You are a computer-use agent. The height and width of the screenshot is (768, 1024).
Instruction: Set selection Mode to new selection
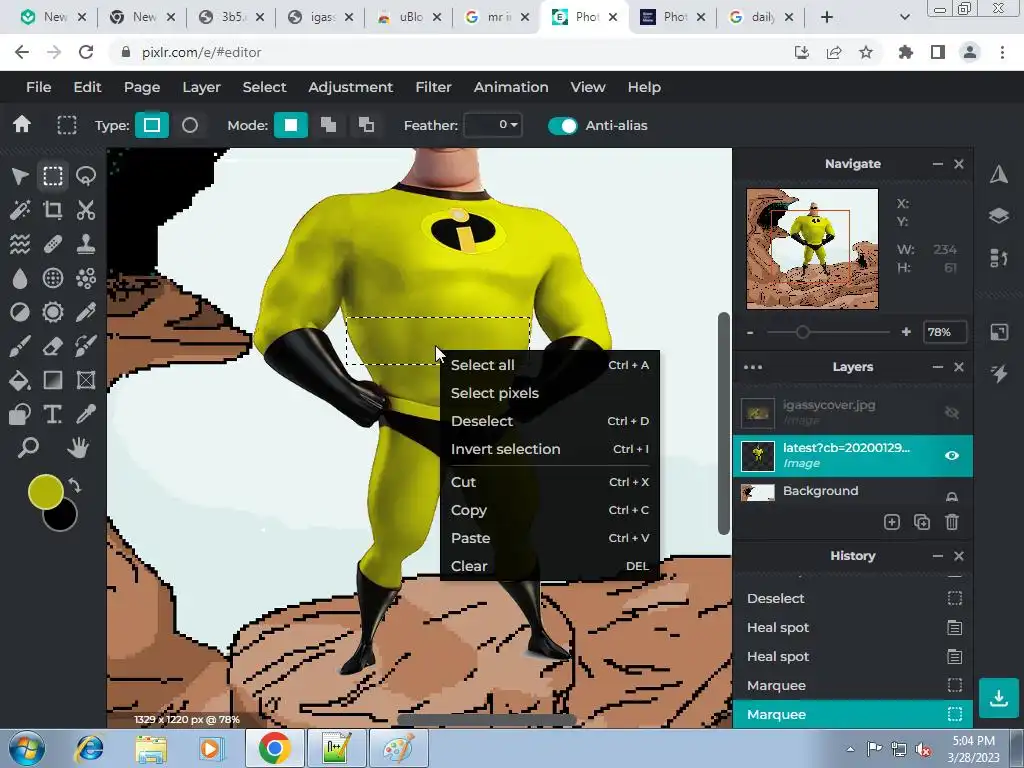[291, 125]
